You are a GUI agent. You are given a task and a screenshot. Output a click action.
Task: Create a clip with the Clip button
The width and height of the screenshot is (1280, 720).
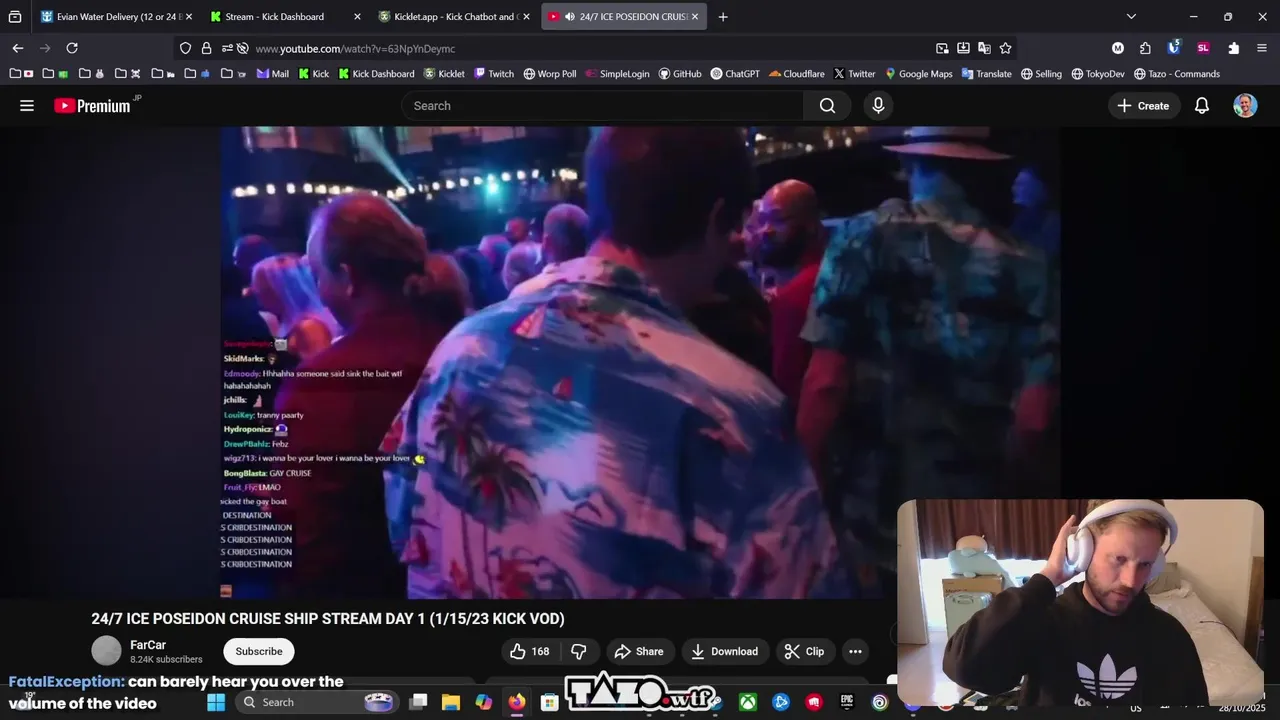[804, 651]
